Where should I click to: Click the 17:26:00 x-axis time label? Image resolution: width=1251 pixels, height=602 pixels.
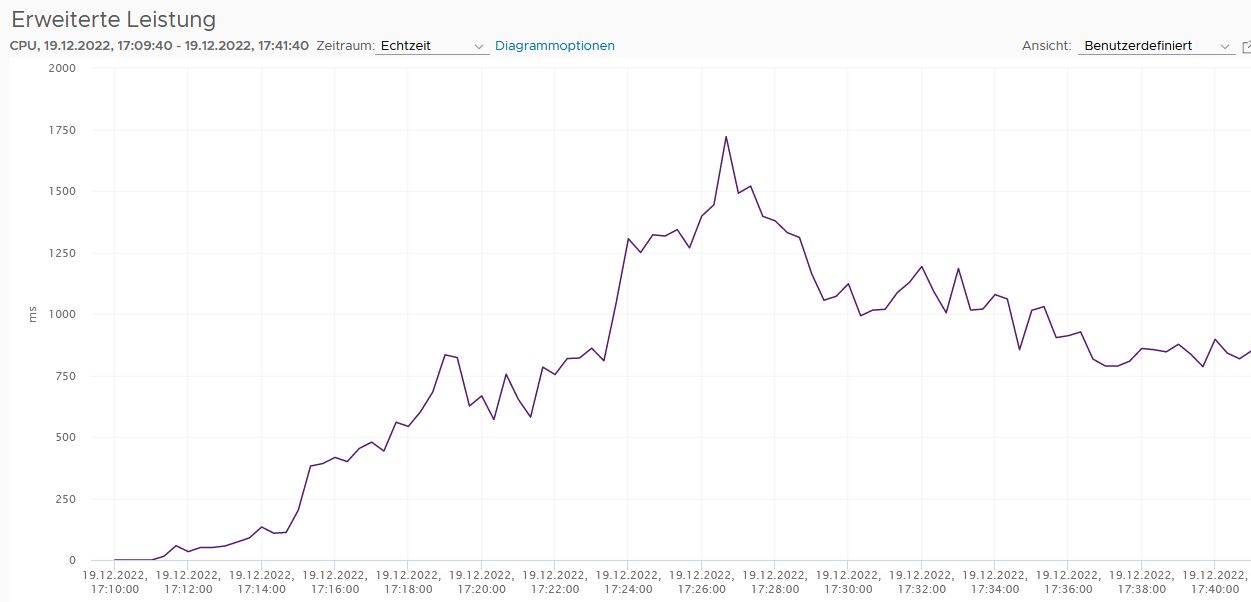point(701,583)
